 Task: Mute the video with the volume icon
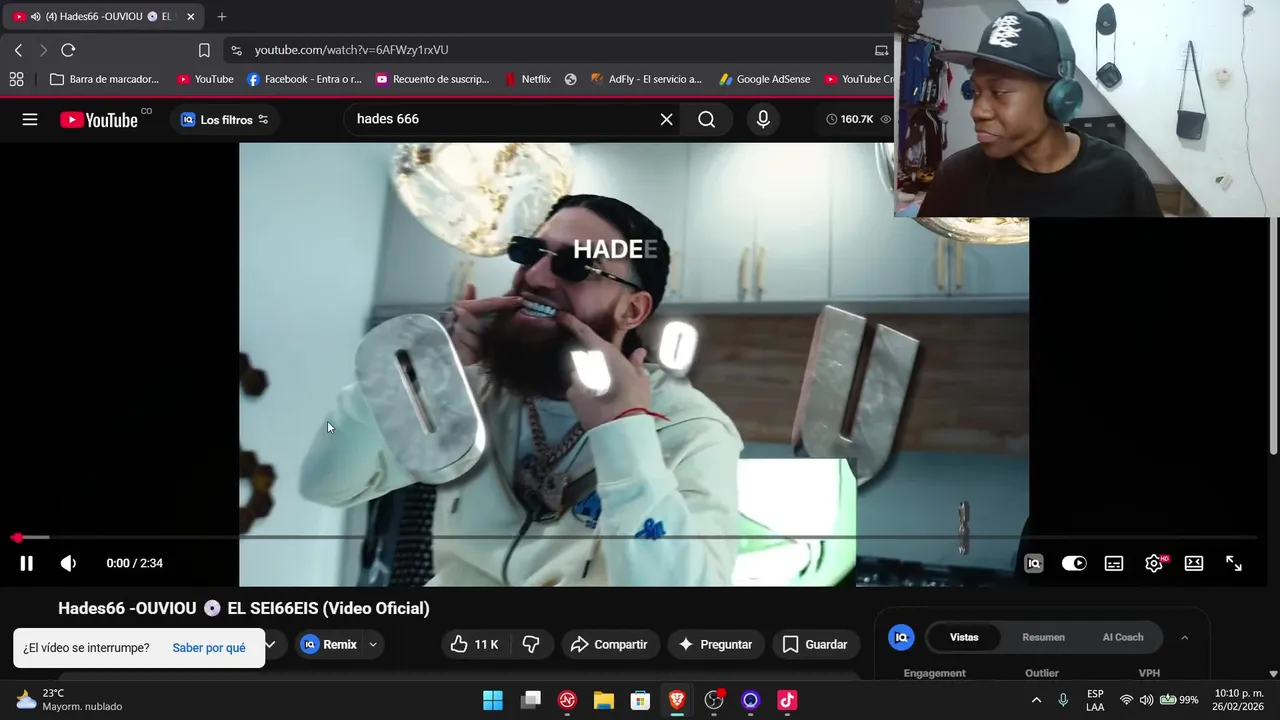click(x=68, y=563)
